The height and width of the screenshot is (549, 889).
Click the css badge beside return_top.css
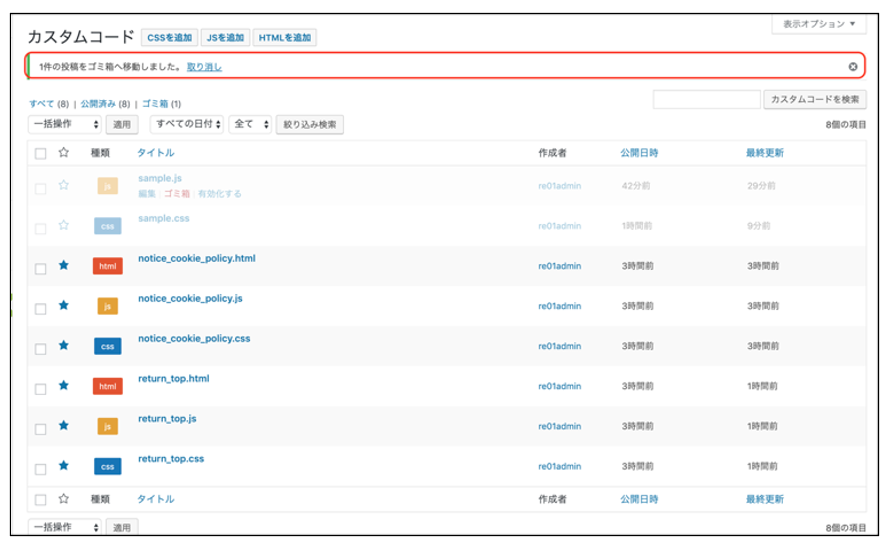click(x=107, y=466)
